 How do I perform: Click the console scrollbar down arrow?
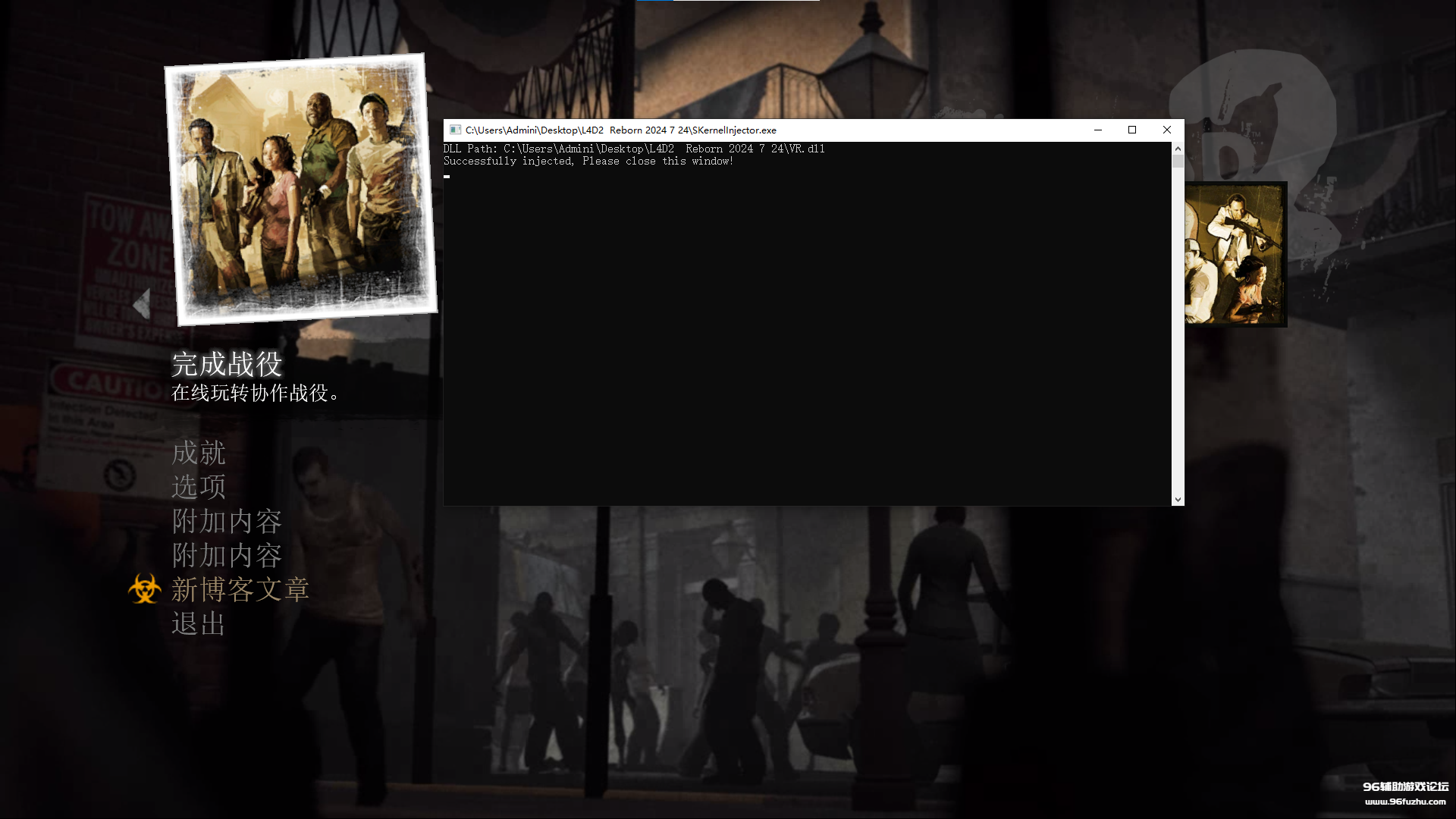click(1178, 500)
